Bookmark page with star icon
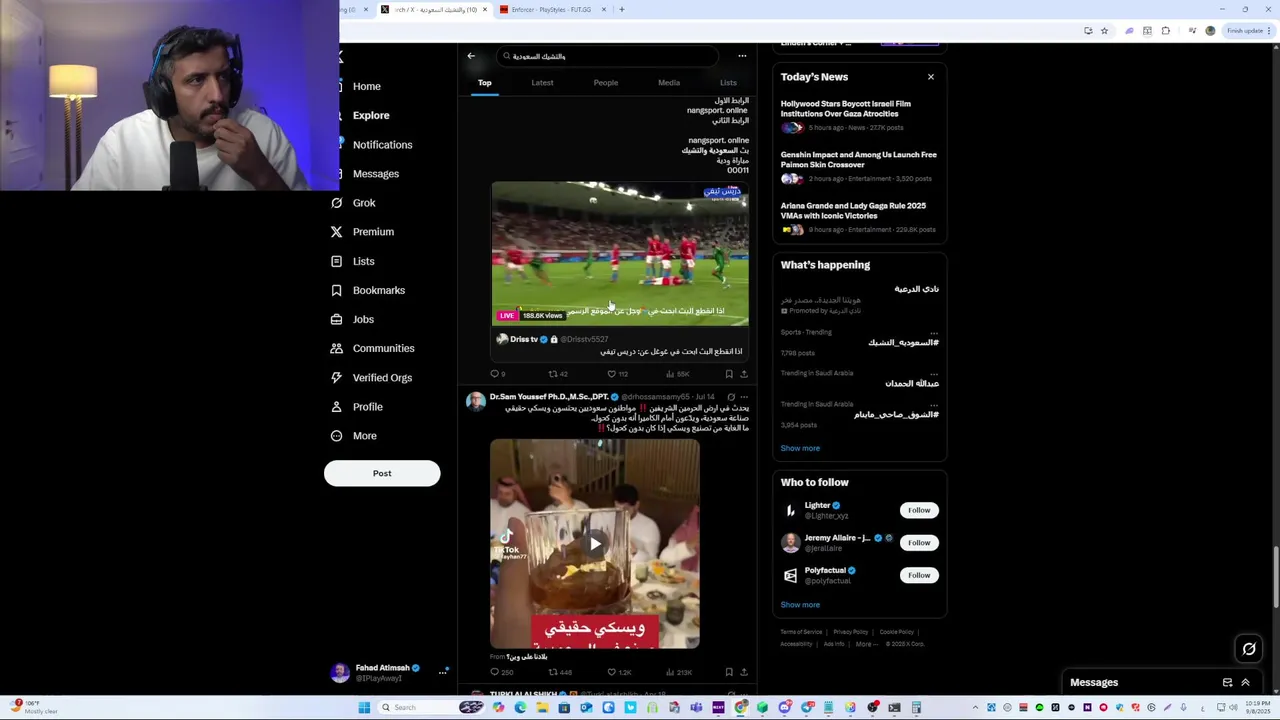The height and width of the screenshot is (720, 1280). click(x=1104, y=31)
